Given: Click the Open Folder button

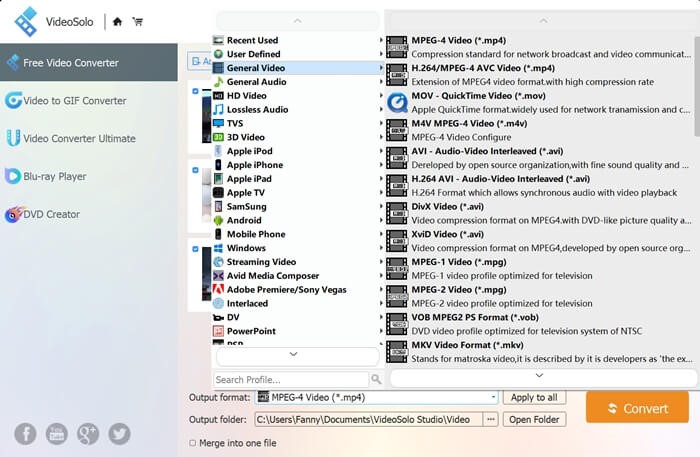Looking at the screenshot, I should coord(534,420).
